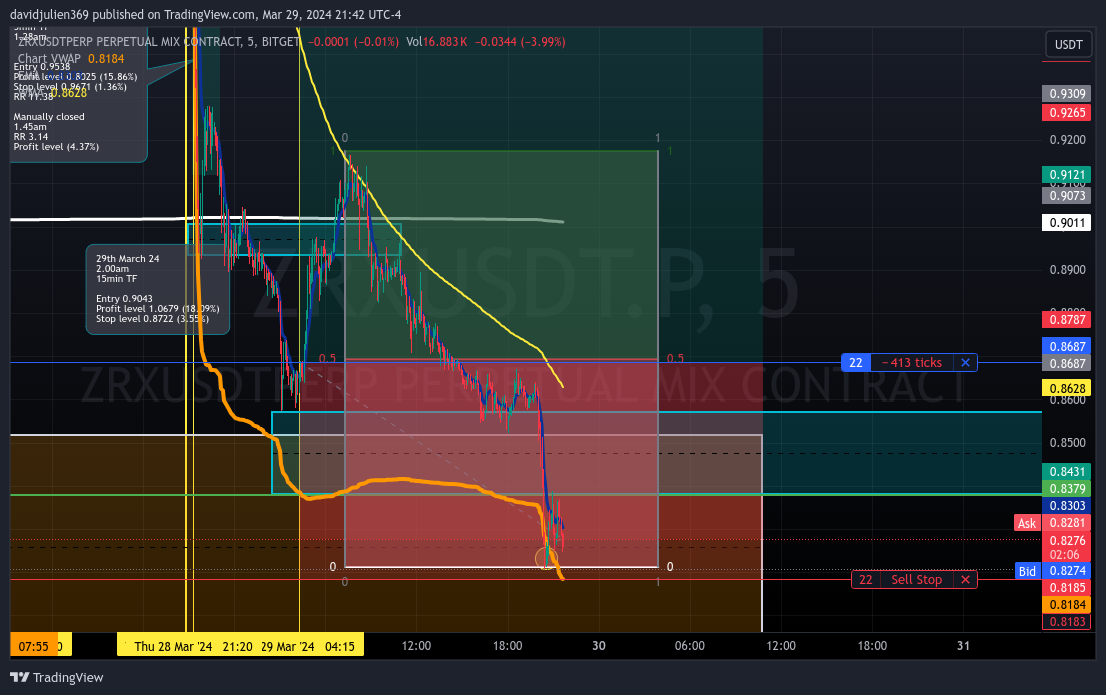
Task: Click the grey 0.8687 price label
Action: (1066, 363)
